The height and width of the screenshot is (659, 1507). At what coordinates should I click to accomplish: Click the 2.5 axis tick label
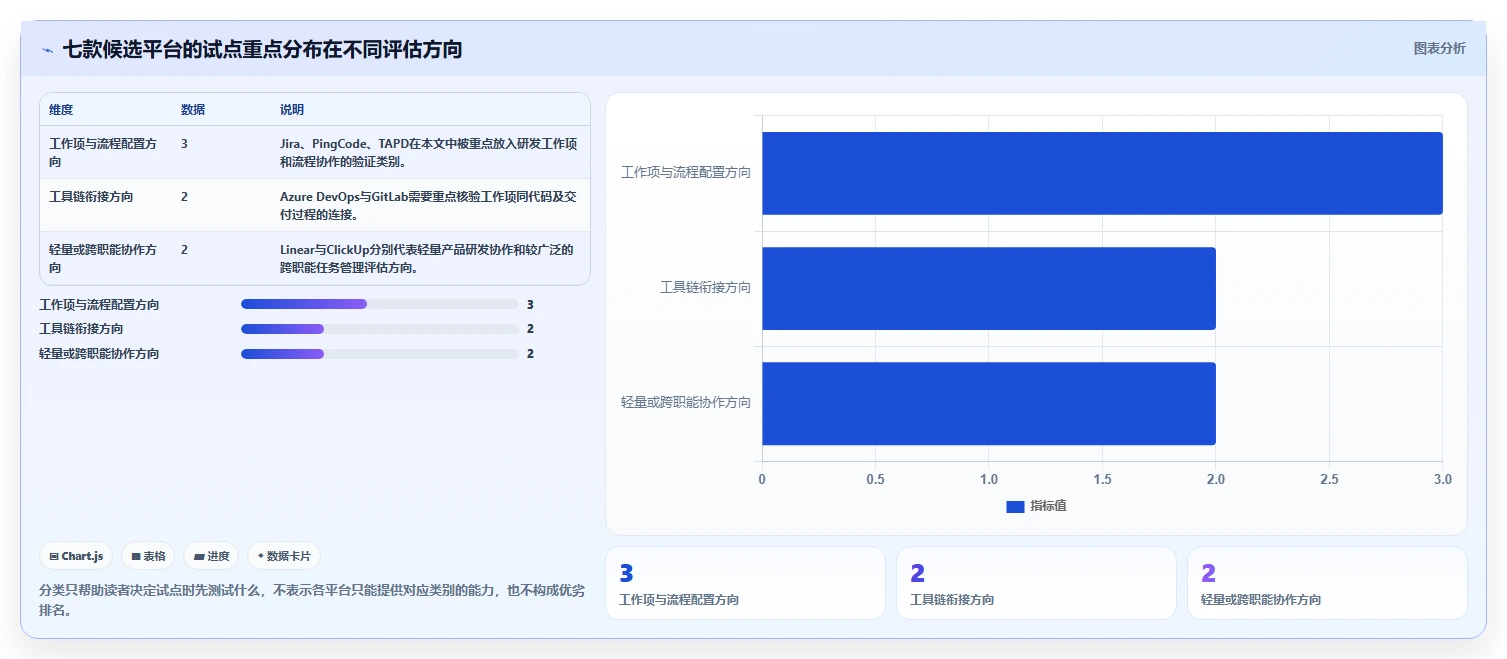(x=1329, y=480)
